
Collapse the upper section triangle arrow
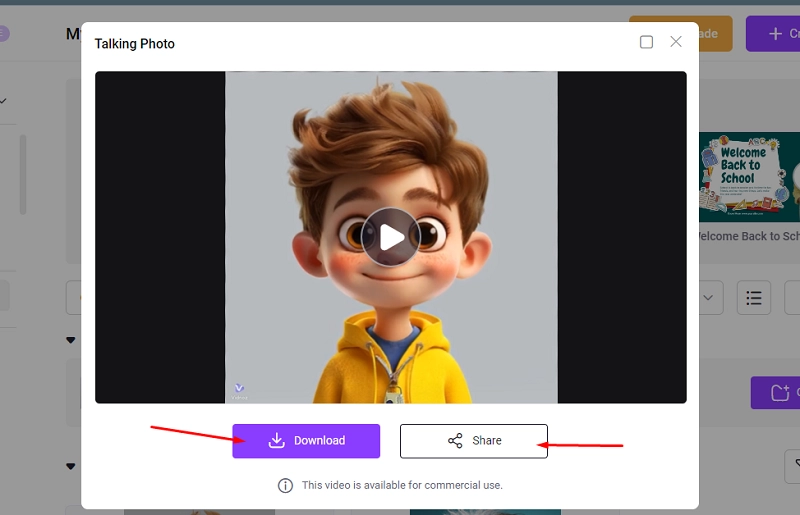pos(70,341)
